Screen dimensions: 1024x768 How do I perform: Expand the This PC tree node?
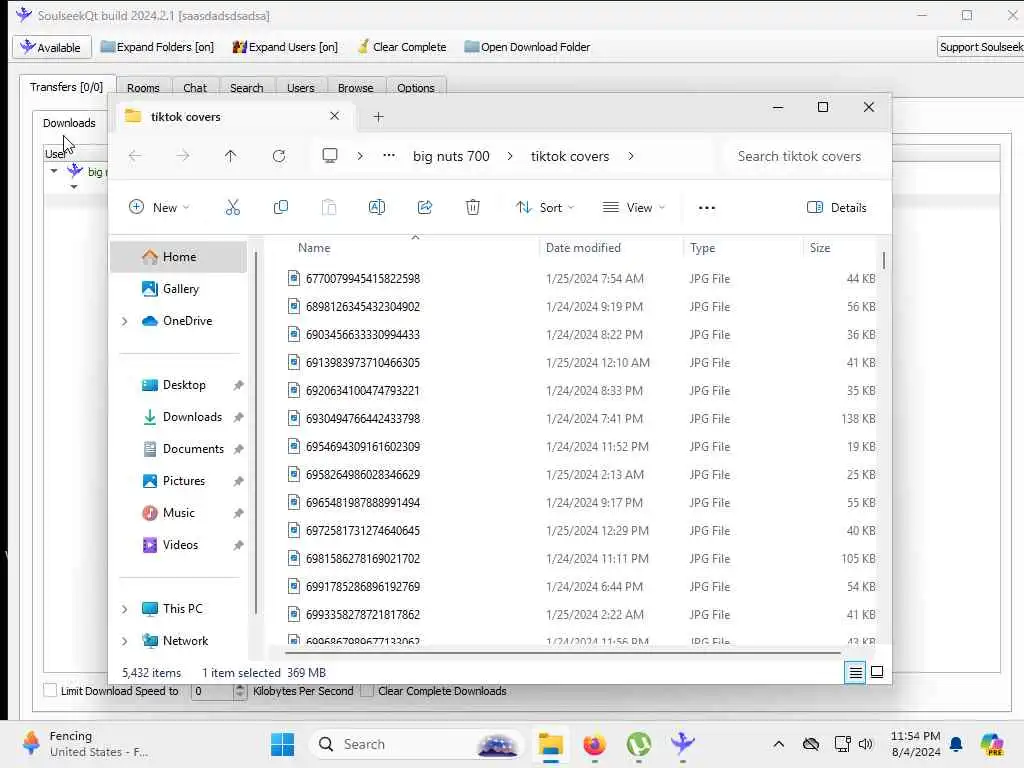point(125,609)
